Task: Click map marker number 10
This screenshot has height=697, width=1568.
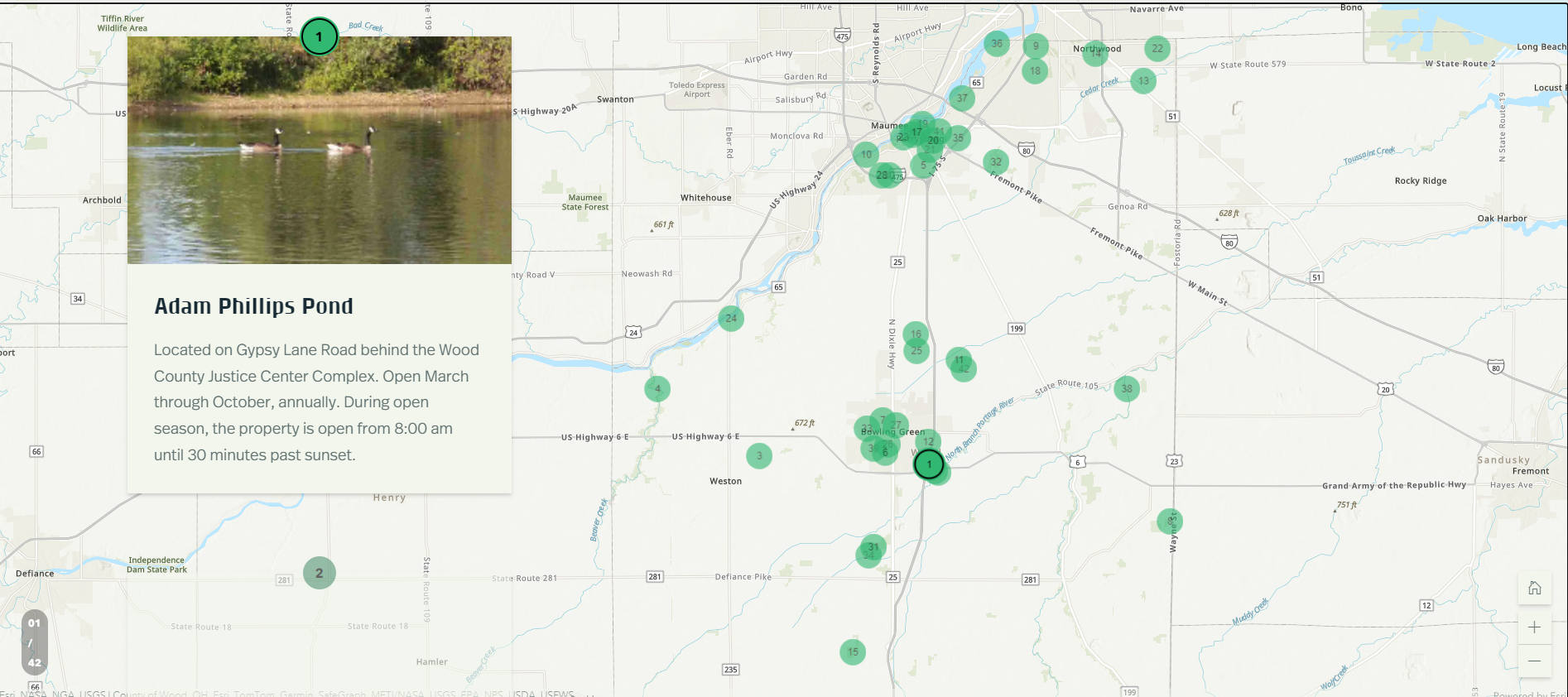Action: 866,155
